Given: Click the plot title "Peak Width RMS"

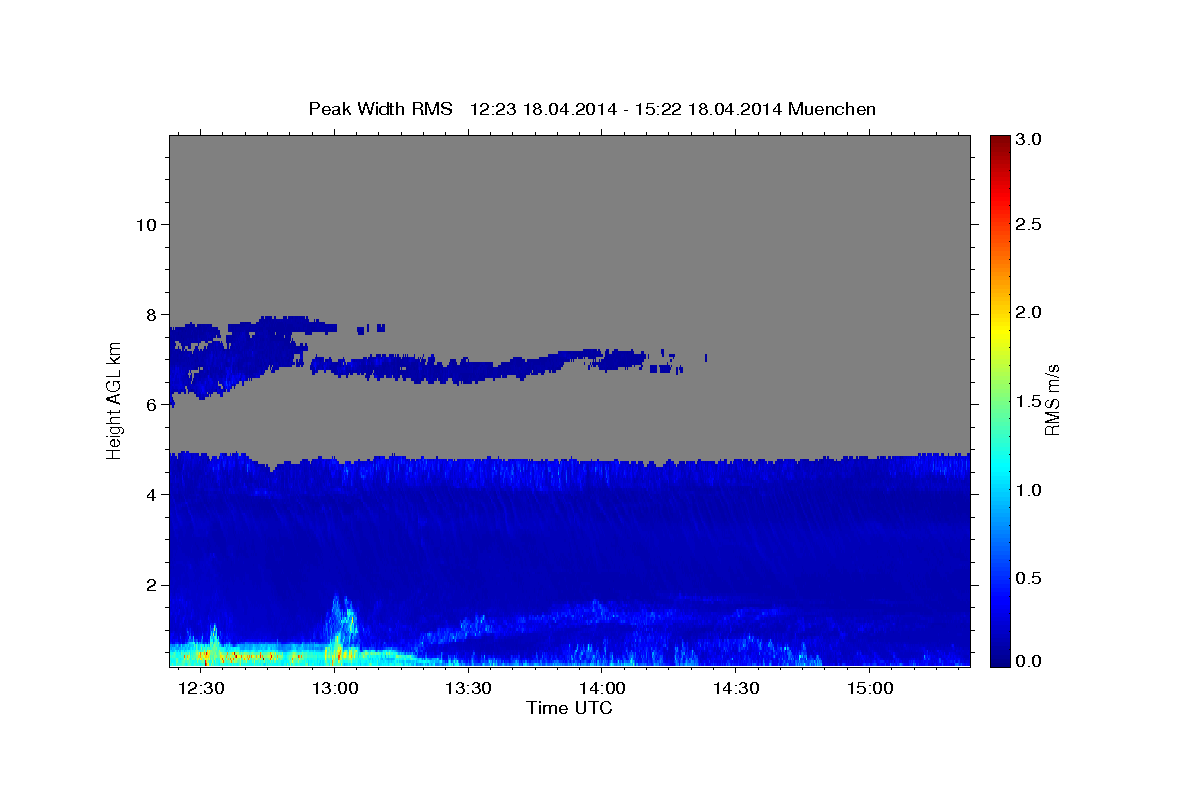Looking at the screenshot, I should tap(380, 108).
